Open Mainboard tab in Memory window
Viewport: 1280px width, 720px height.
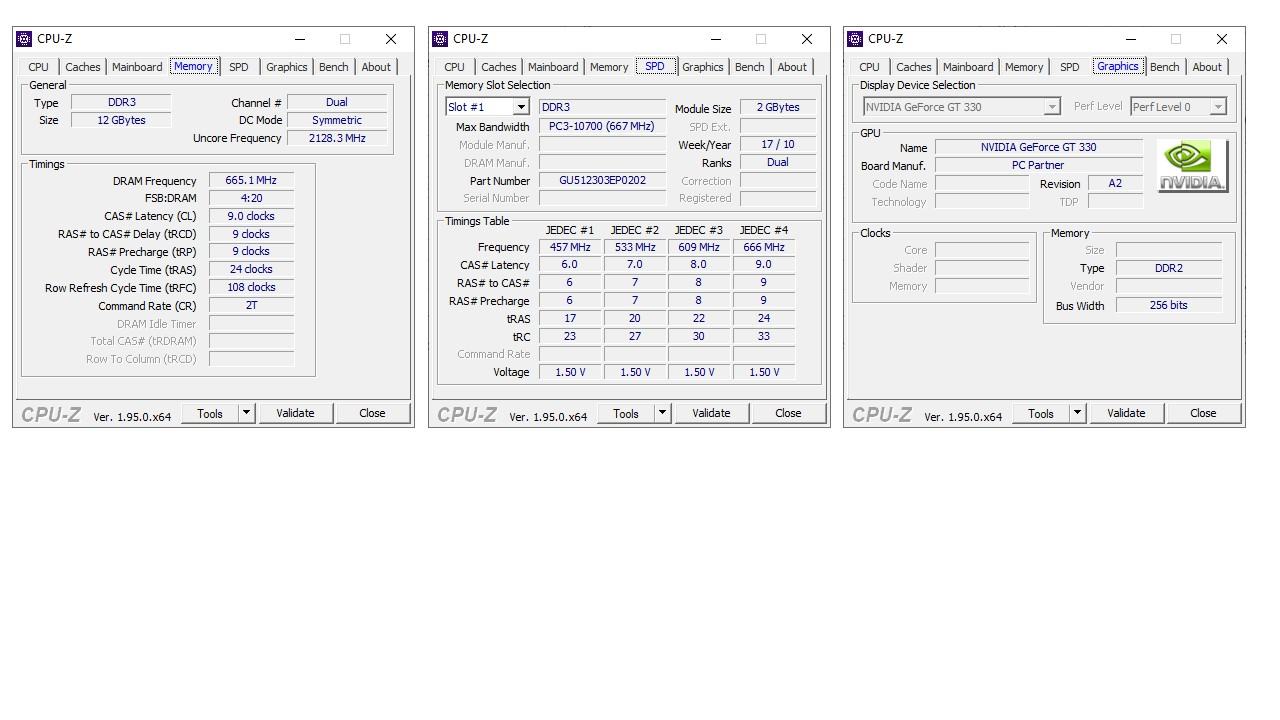pyautogui.click(x=137, y=67)
